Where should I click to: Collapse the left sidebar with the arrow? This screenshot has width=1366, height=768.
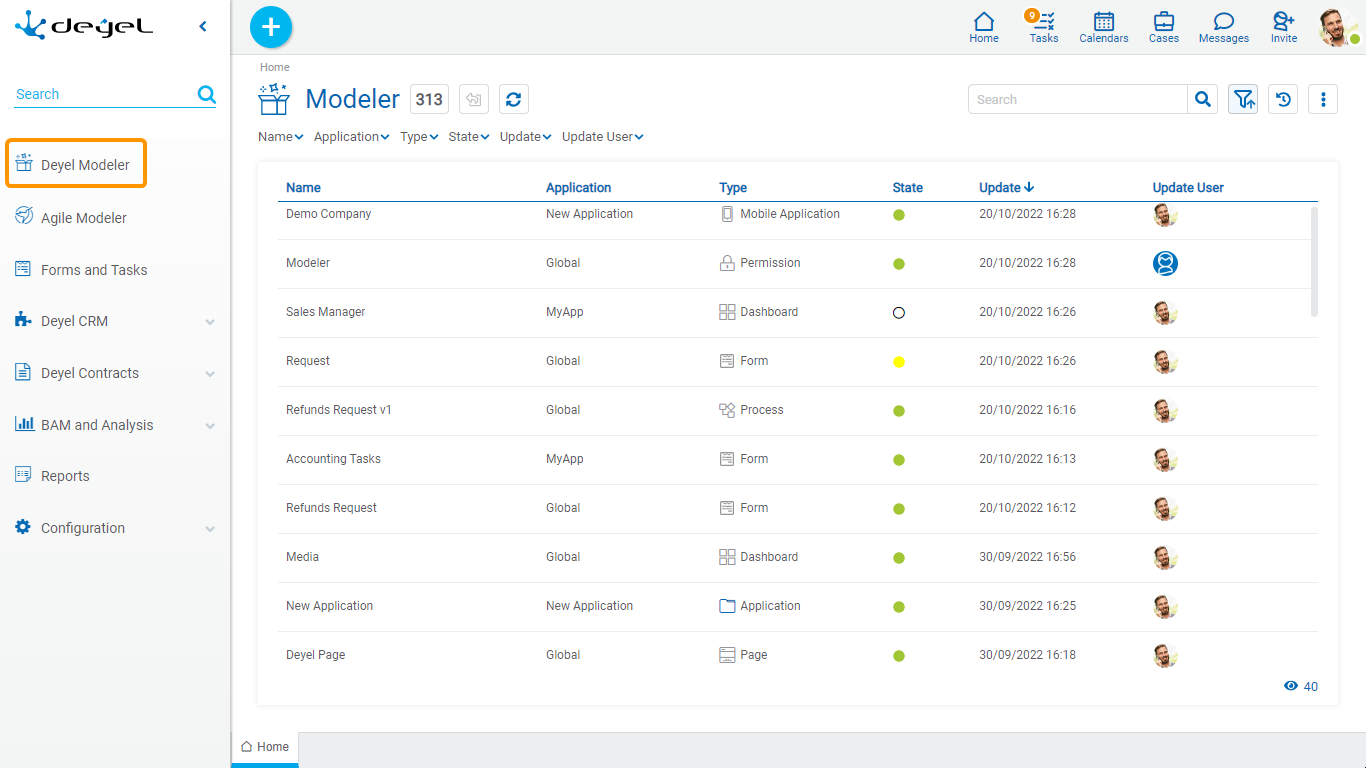click(203, 27)
